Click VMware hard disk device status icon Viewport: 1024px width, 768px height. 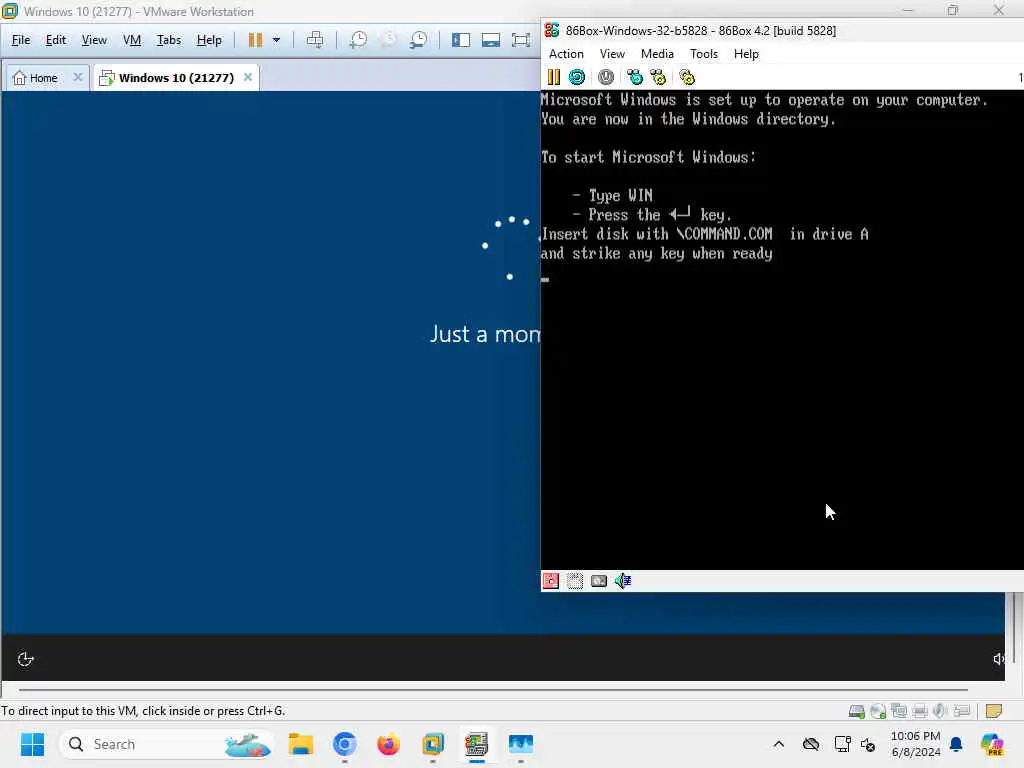857,711
